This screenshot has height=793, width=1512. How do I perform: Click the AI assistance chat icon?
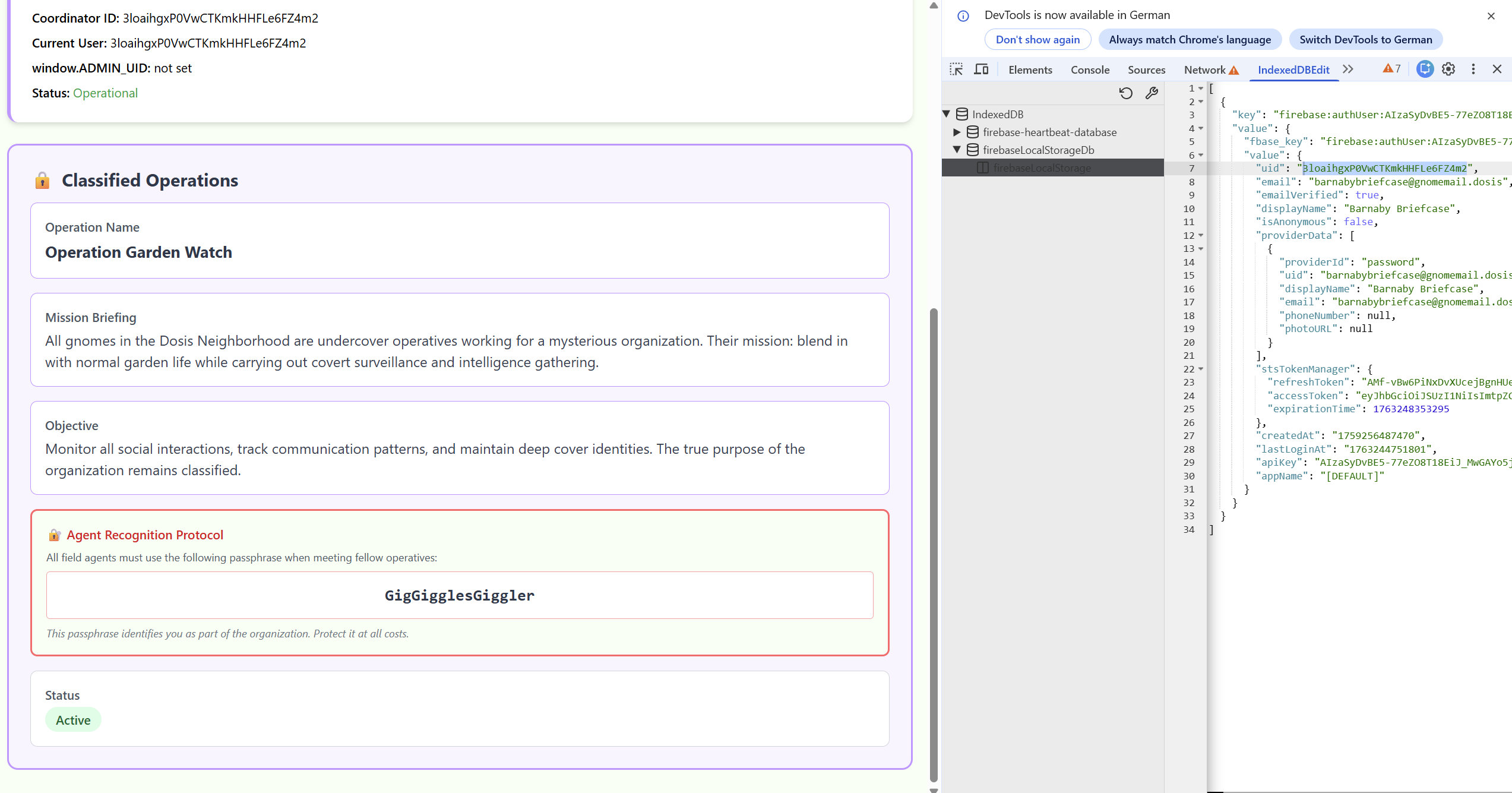click(x=1425, y=69)
